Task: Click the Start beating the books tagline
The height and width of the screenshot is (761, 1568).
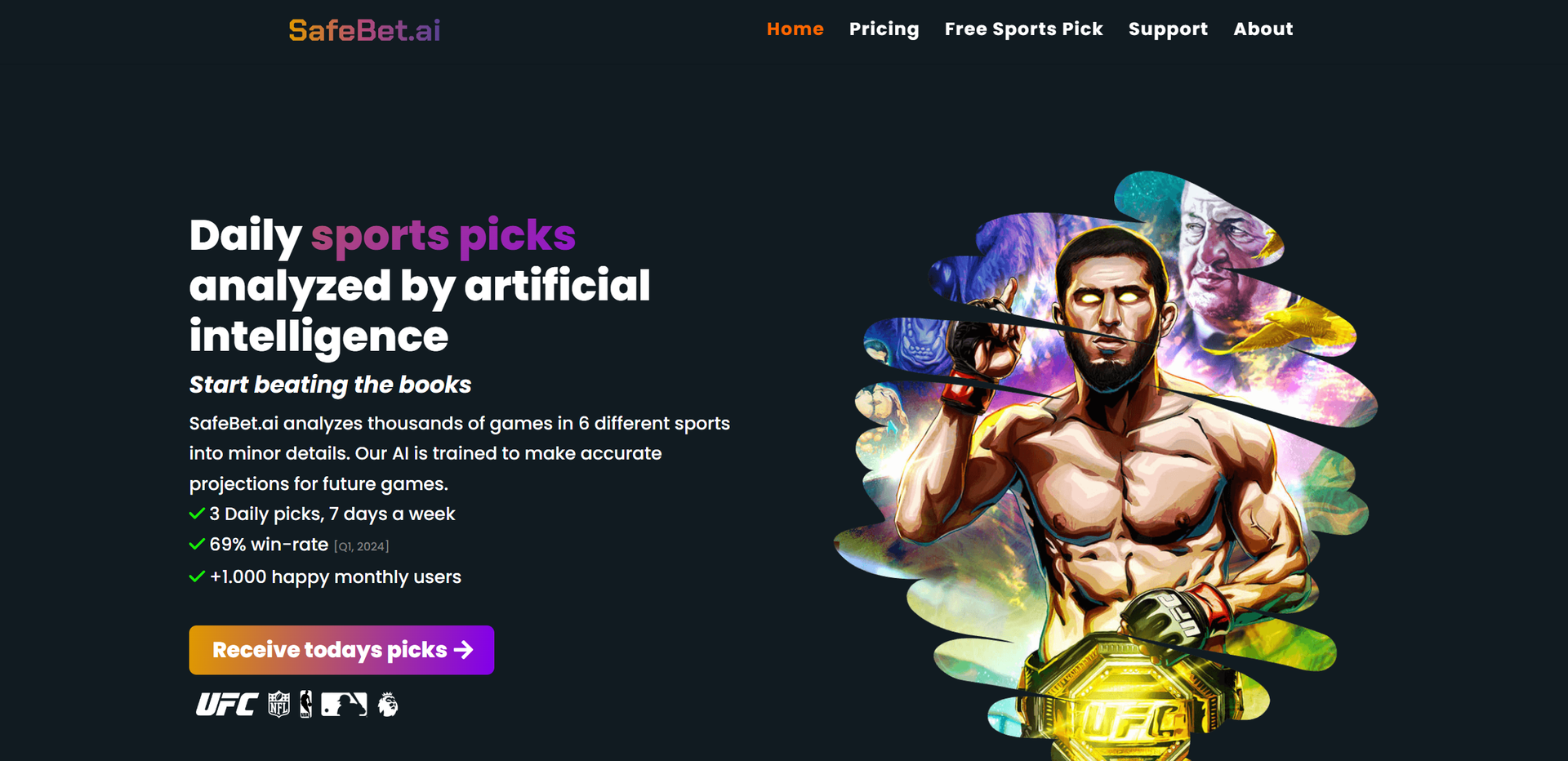Action: point(329,385)
